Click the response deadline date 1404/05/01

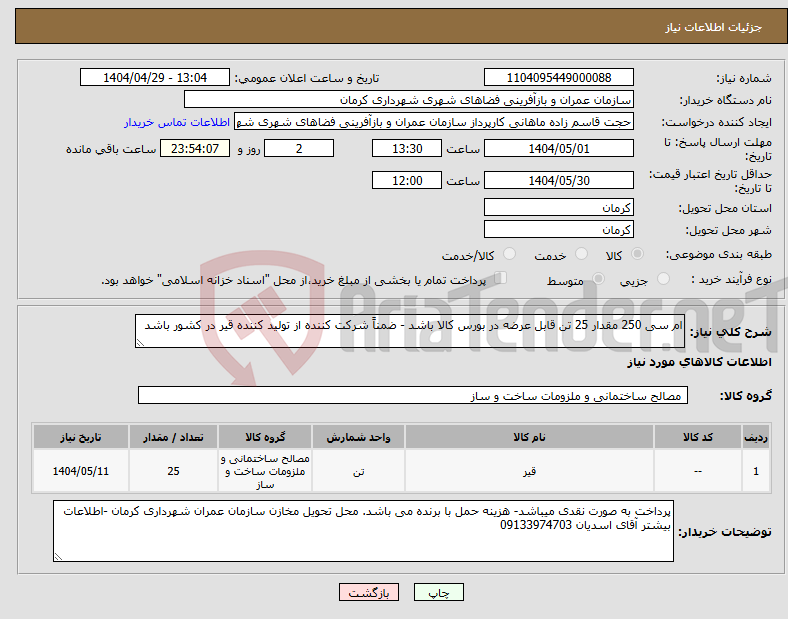(x=558, y=149)
